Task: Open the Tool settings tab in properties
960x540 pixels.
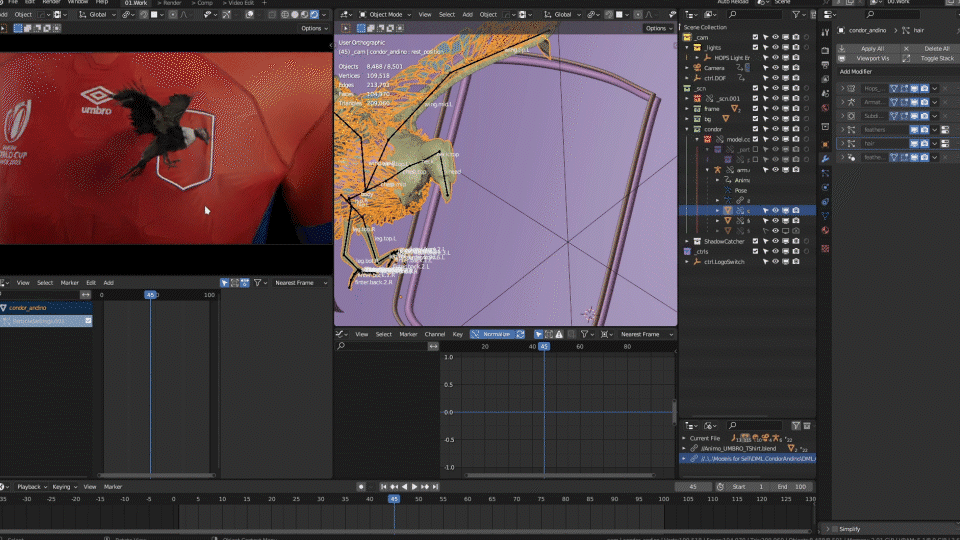Action: pyautogui.click(x=825, y=32)
